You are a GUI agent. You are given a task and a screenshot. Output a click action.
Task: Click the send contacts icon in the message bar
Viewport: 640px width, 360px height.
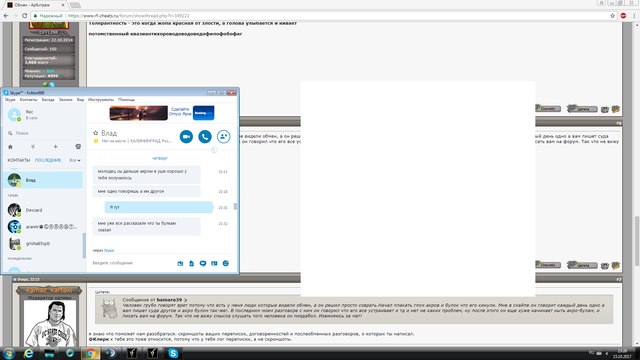pyautogui.click(x=214, y=264)
